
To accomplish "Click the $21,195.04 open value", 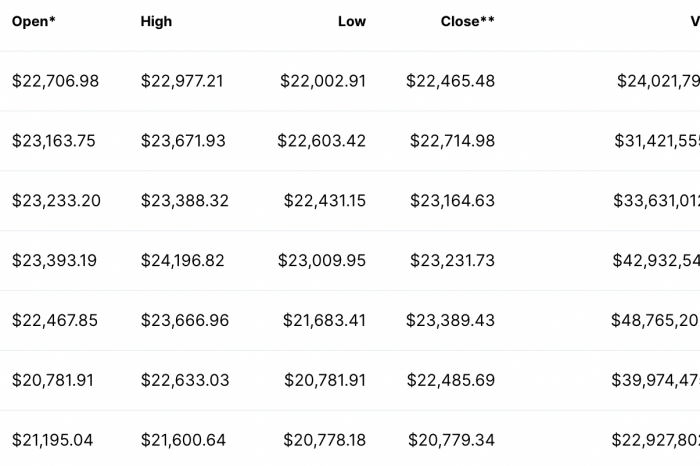I will (x=53, y=440).
